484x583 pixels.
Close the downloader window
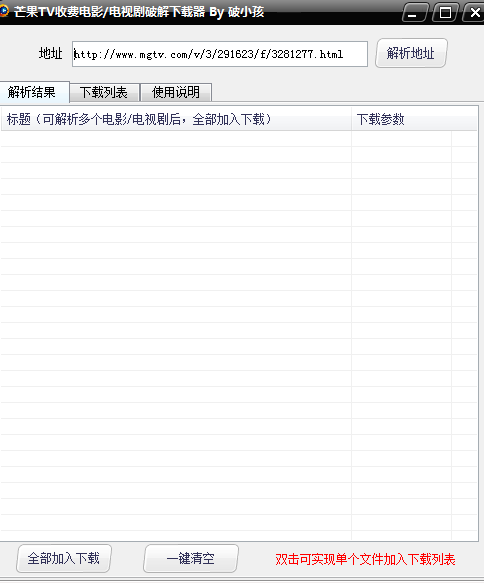point(474,13)
